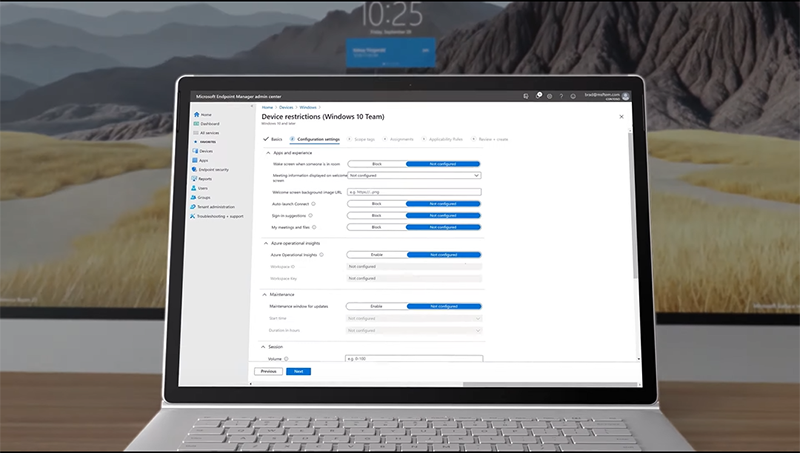The width and height of the screenshot is (800, 453).
Task: Jump to the Review + create tab
Action: tap(489, 139)
